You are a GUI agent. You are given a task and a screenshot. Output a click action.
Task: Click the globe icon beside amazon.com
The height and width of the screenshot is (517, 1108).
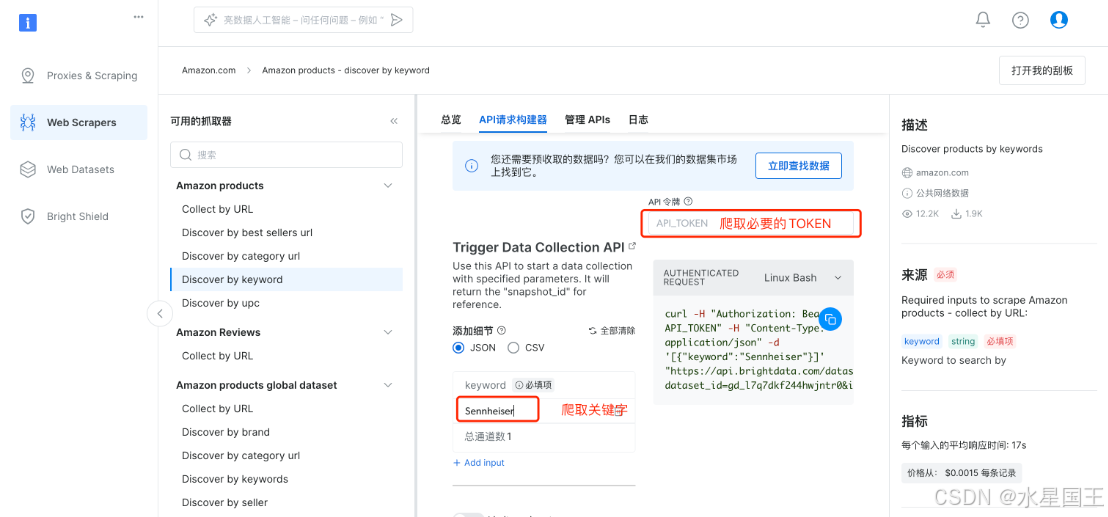click(907, 172)
